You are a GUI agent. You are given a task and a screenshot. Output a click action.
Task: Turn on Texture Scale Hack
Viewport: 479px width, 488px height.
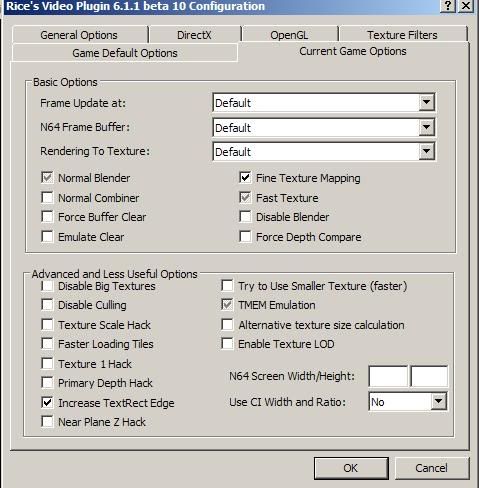tap(47, 325)
